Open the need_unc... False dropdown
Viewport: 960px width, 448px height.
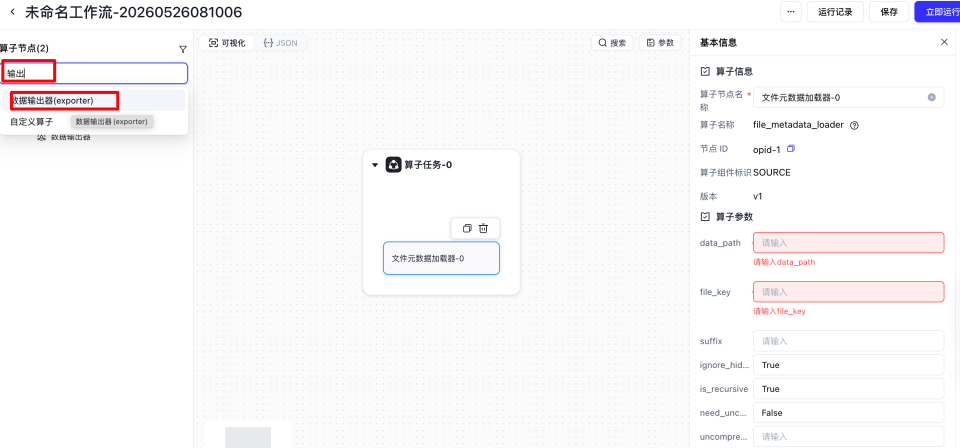pyautogui.click(x=849, y=413)
